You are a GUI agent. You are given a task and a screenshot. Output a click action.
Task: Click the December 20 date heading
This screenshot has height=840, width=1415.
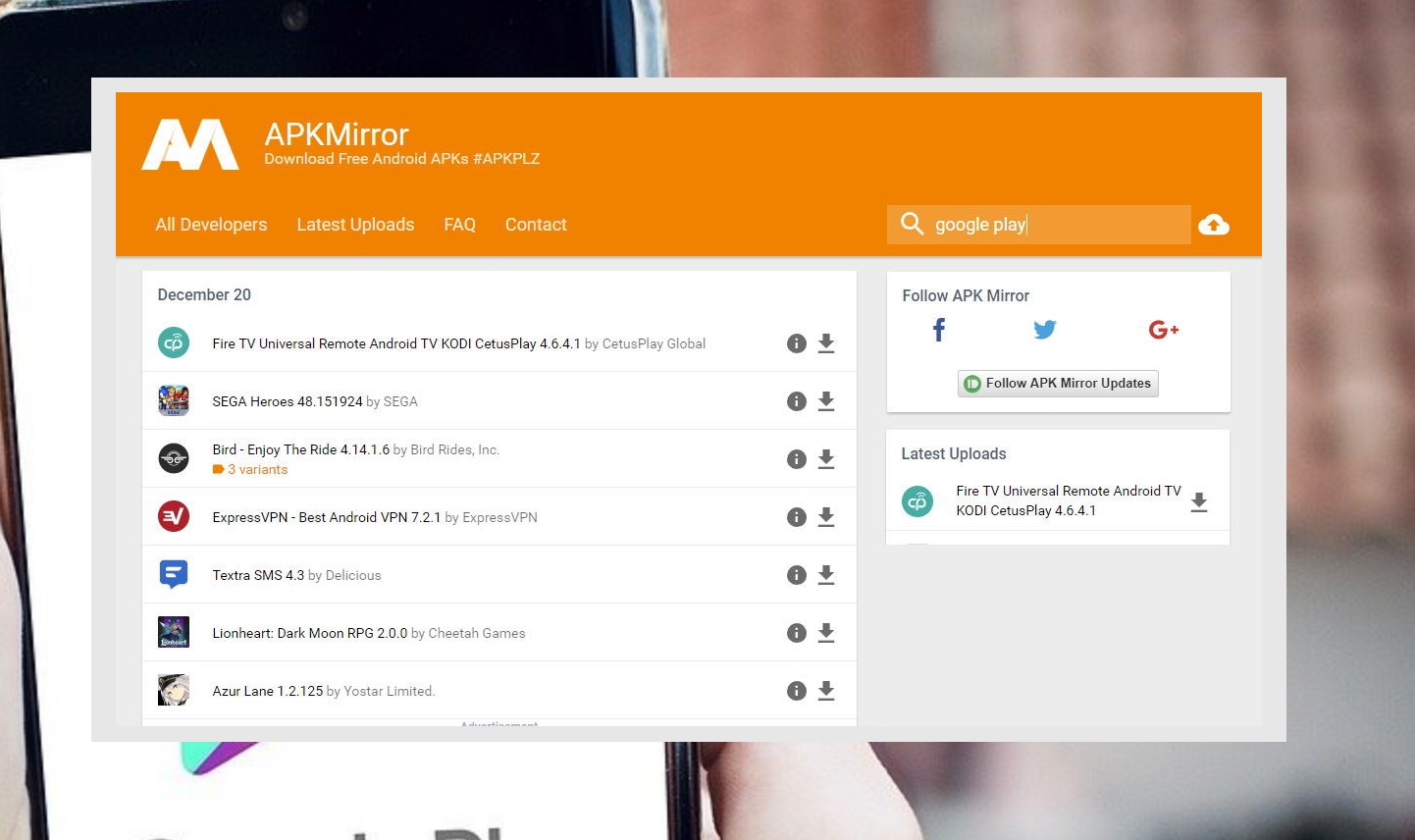tap(204, 294)
